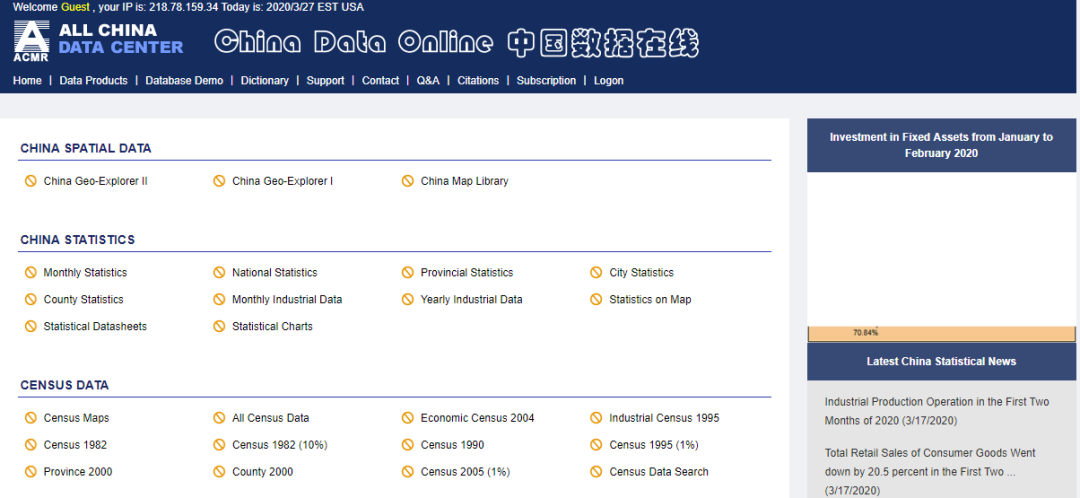
Task: Click the icon beside Yearly Industrial Data
Action: pos(408,300)
